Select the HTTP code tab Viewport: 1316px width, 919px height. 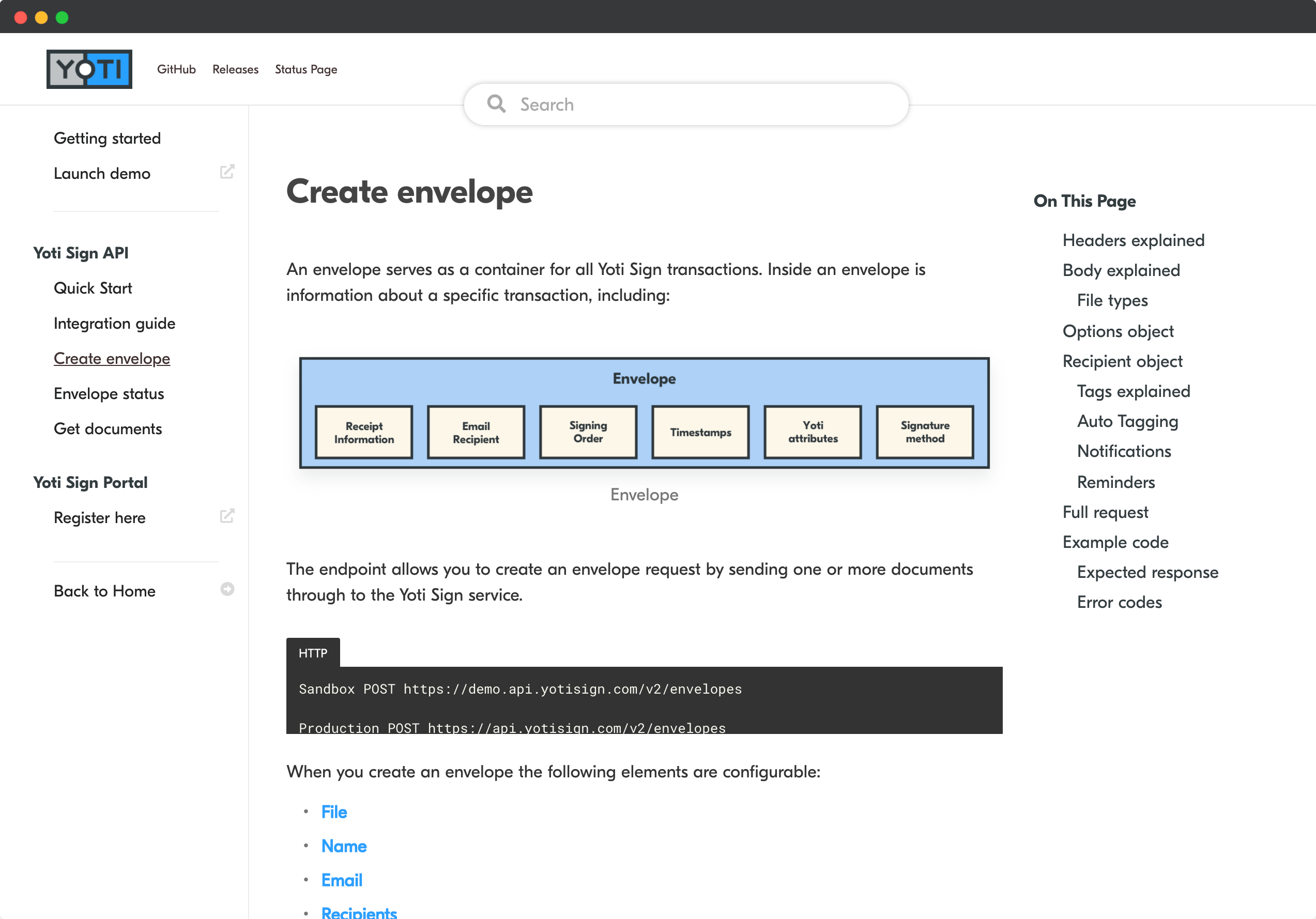tap(313, 653)
